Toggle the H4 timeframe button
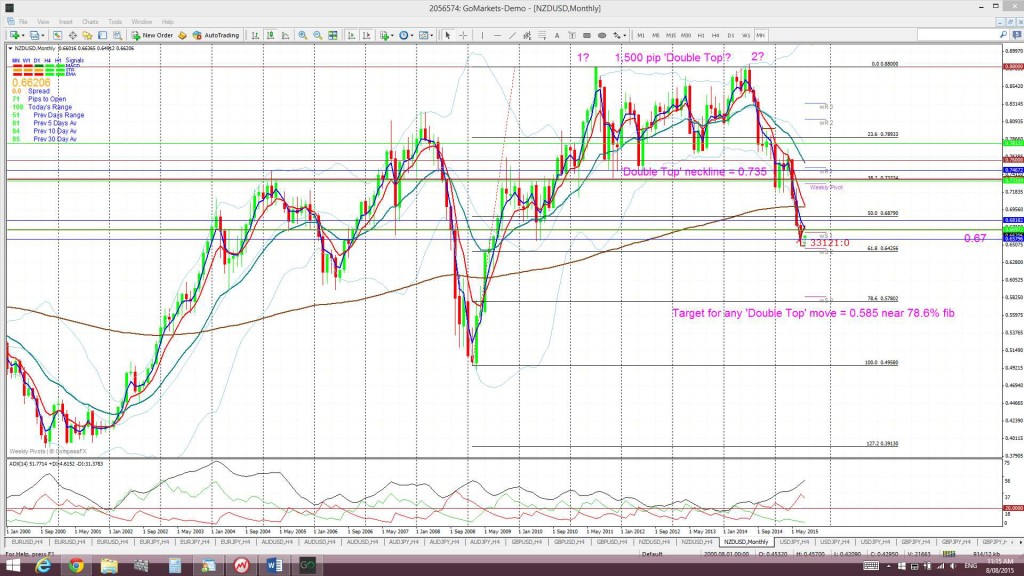 [716, 35]
